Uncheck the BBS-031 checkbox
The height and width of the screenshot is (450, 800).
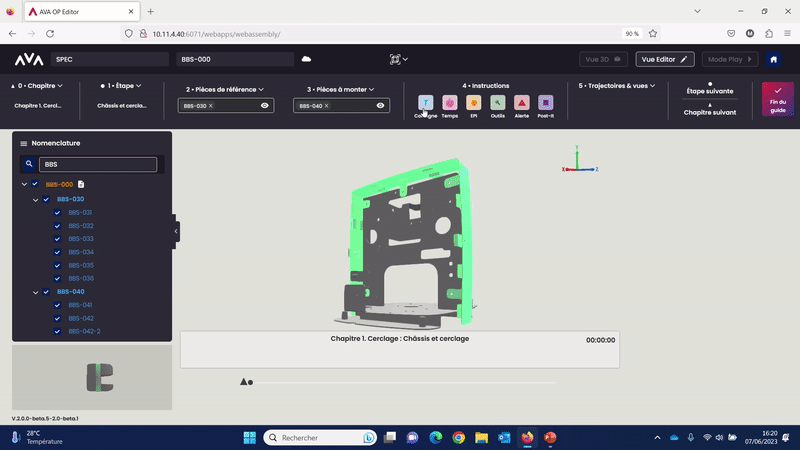pos(57,213)
